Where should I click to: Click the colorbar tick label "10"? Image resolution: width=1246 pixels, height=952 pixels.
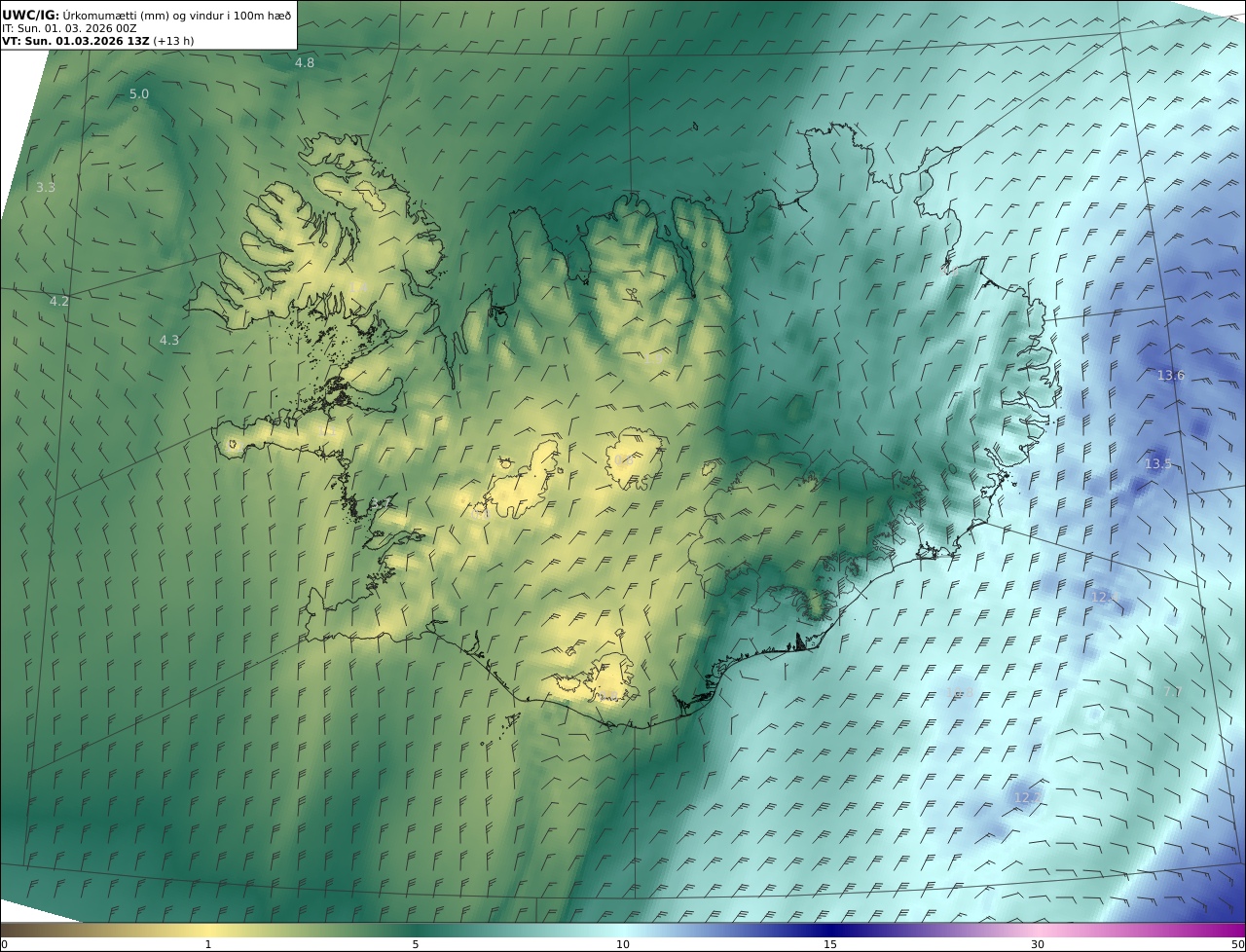coord(623,944)
